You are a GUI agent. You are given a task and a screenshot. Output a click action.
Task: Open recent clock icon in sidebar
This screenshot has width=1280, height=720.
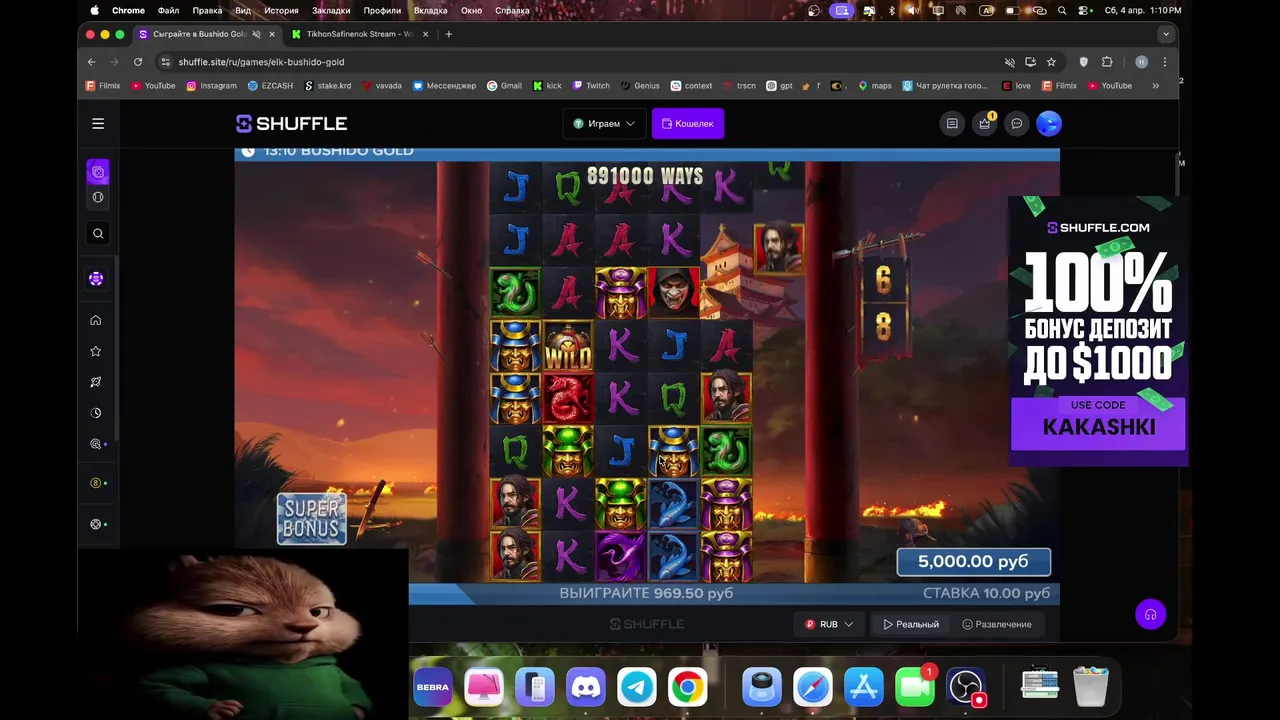point(96,413)
